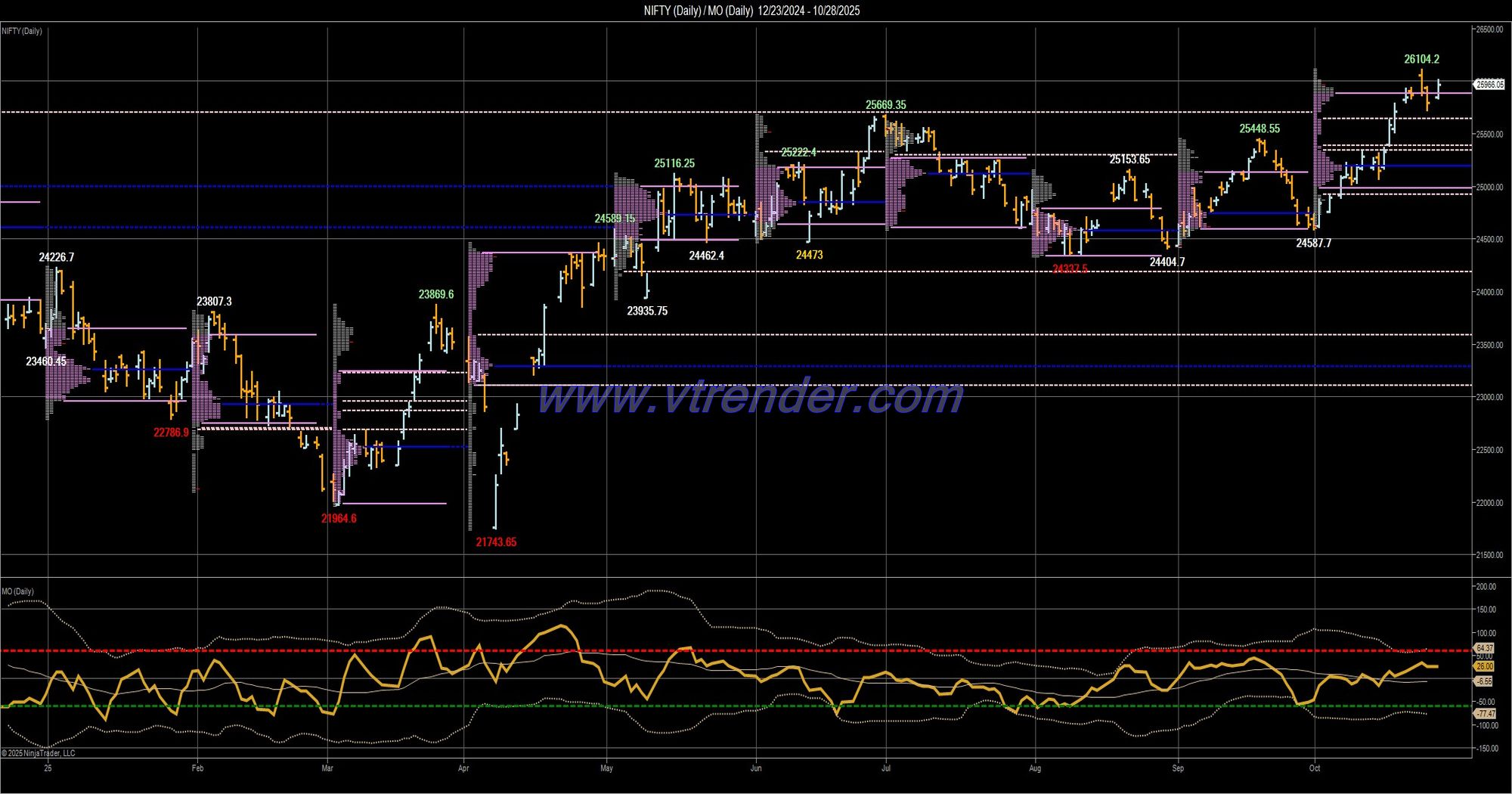The height and width of the screenshot is (794, 1512).
Task: Select the chart title at top
Action: (751, 11)
